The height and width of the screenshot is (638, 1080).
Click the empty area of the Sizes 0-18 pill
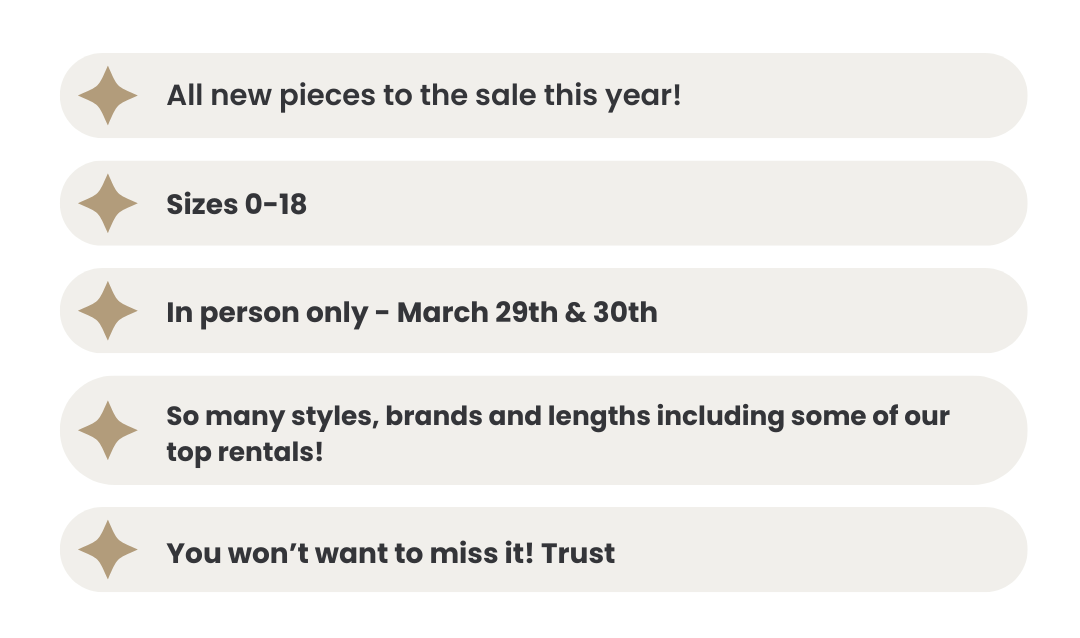click(x=661, y=203)
